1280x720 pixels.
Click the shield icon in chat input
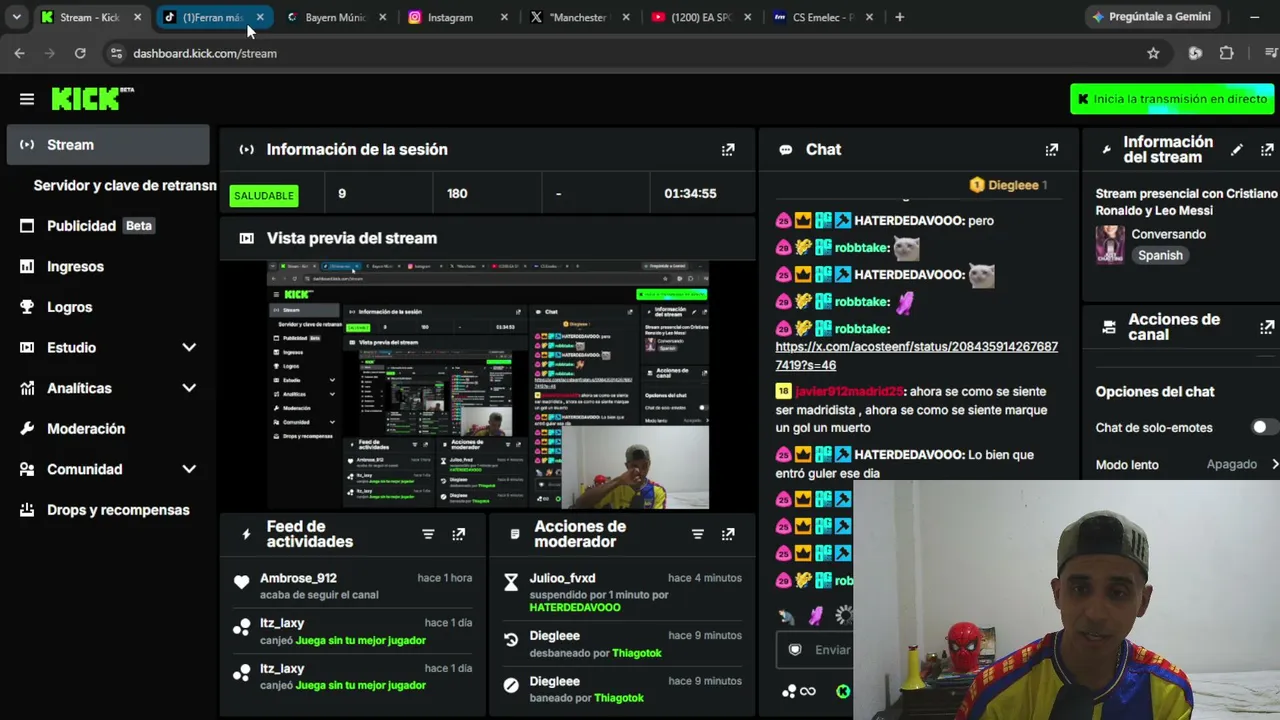795,650
